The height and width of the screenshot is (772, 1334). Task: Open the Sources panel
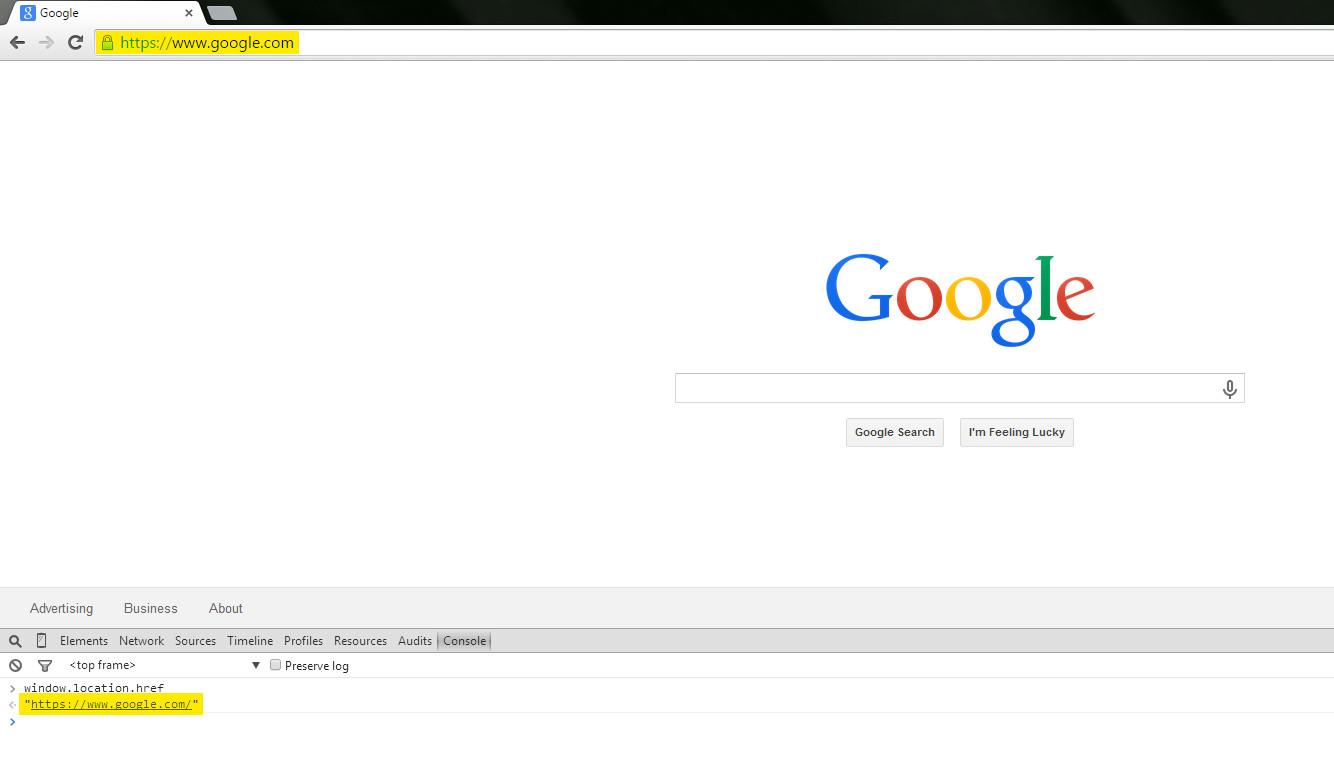tap(195, 641)
